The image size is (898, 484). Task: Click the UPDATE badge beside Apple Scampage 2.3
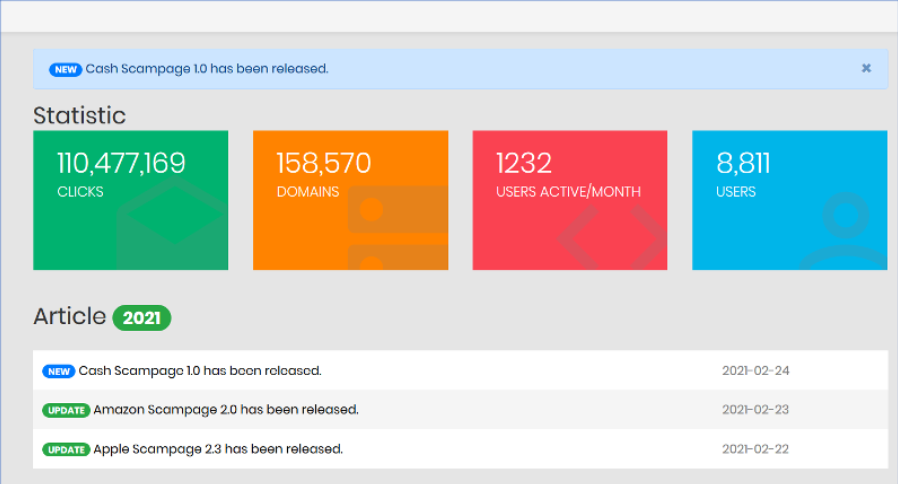[x=65, y=450]
